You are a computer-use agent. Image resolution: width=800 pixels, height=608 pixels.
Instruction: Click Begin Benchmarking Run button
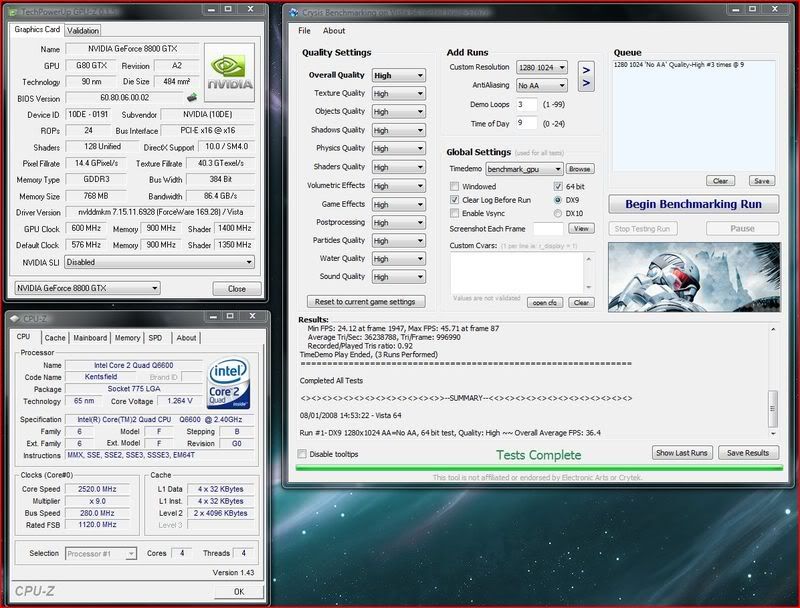tap(693, 204)
